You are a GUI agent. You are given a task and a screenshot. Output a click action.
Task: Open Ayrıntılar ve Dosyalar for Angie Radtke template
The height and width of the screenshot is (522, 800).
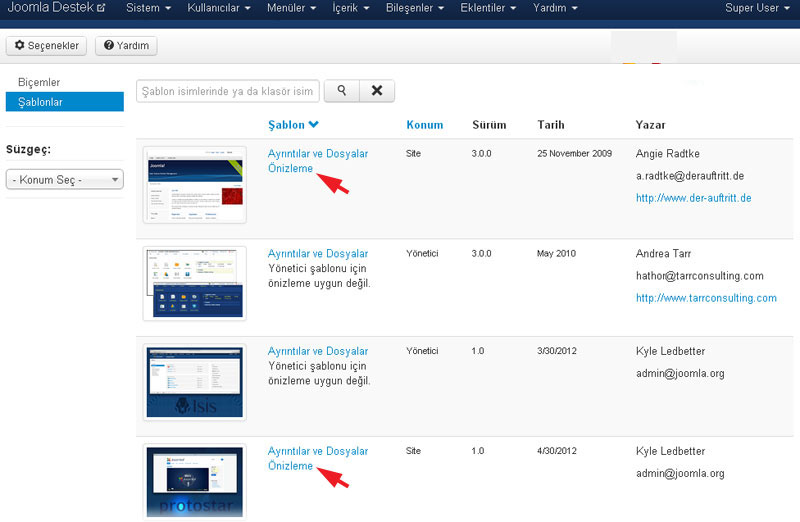point(318,154)
